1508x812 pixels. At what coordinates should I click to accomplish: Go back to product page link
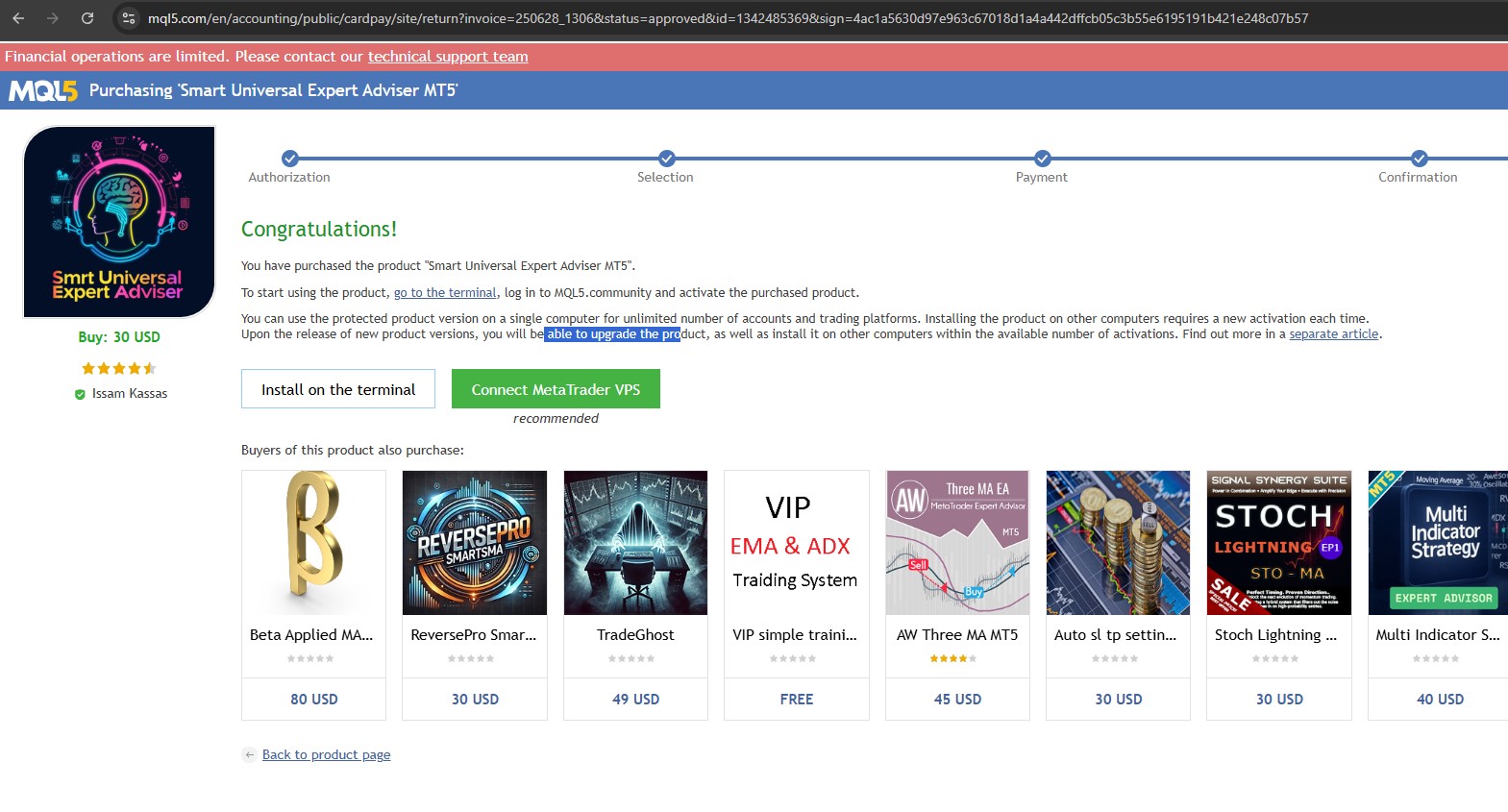(x=327, y=755)
